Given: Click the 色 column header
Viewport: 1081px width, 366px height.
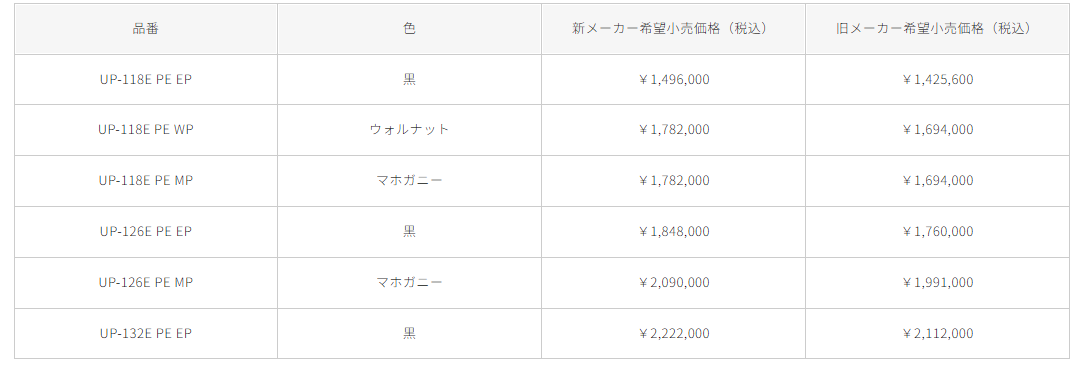Looking at the screenshot, I should tap(410, 29).
